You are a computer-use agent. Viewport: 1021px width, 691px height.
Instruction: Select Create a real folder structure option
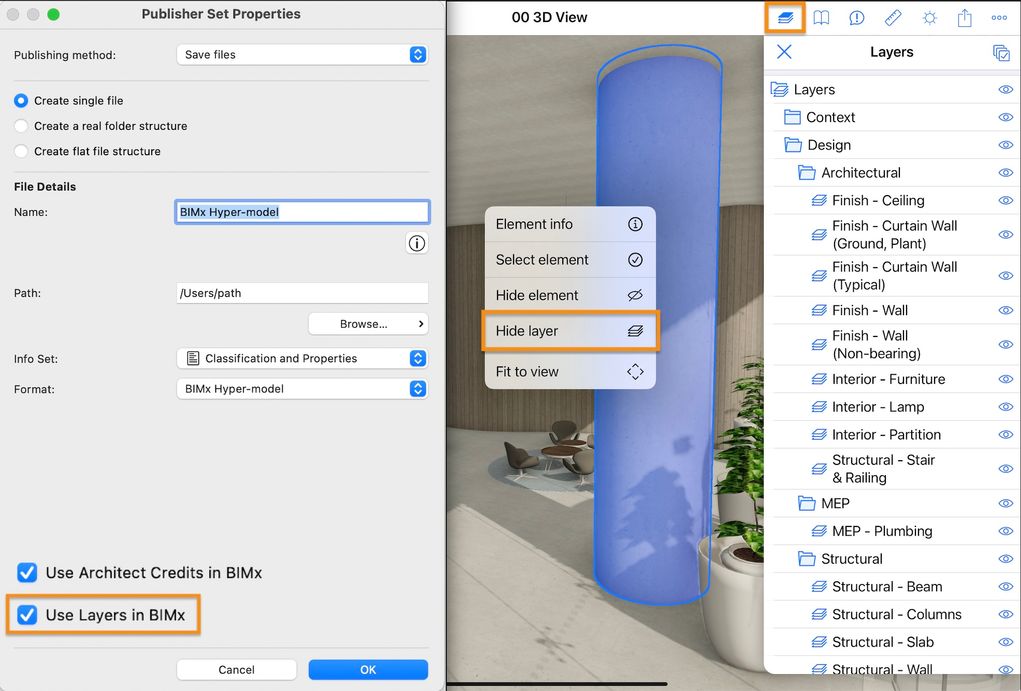[21, 126]
